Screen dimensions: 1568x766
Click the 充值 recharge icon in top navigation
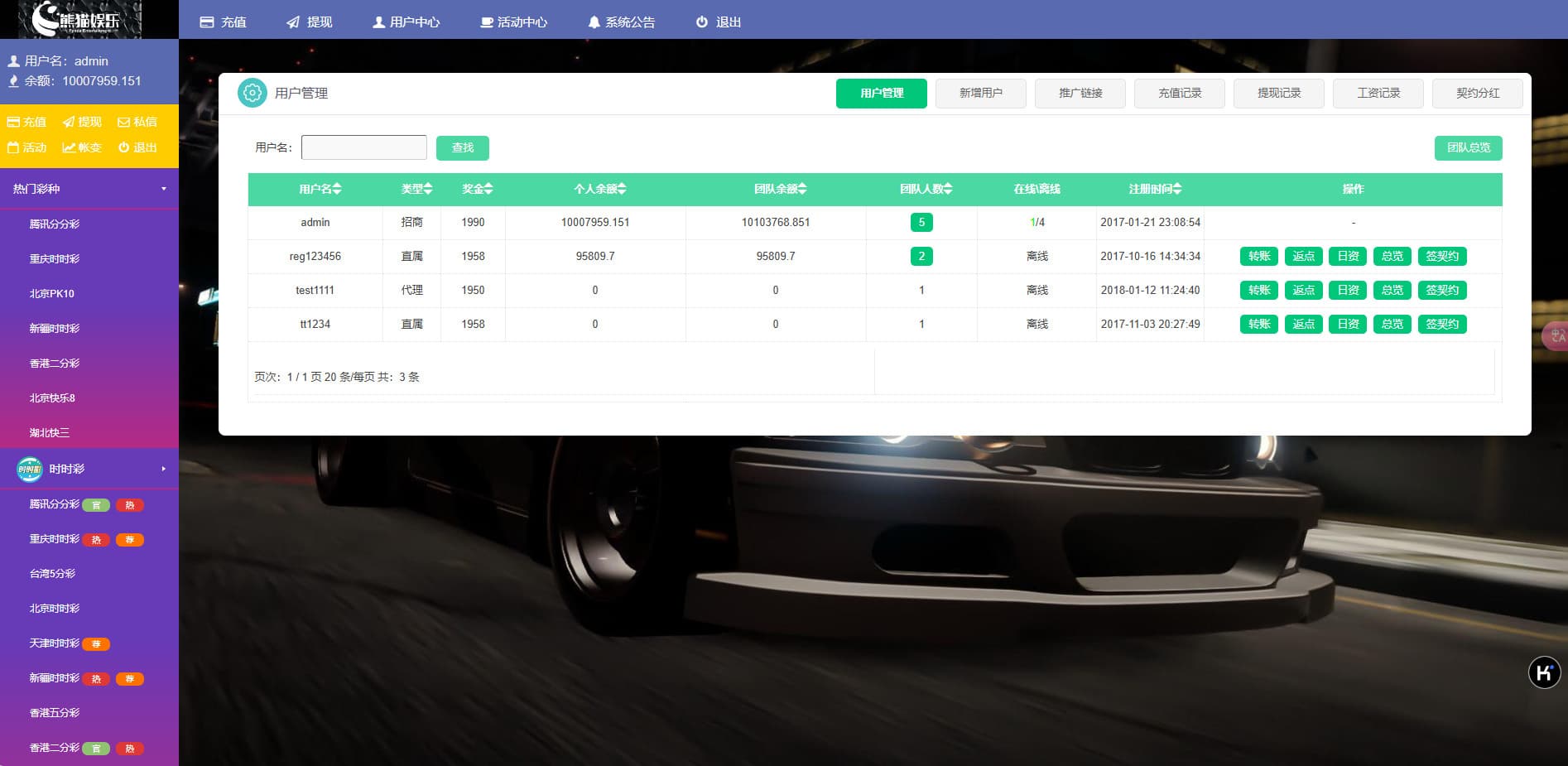coord(207,22)
